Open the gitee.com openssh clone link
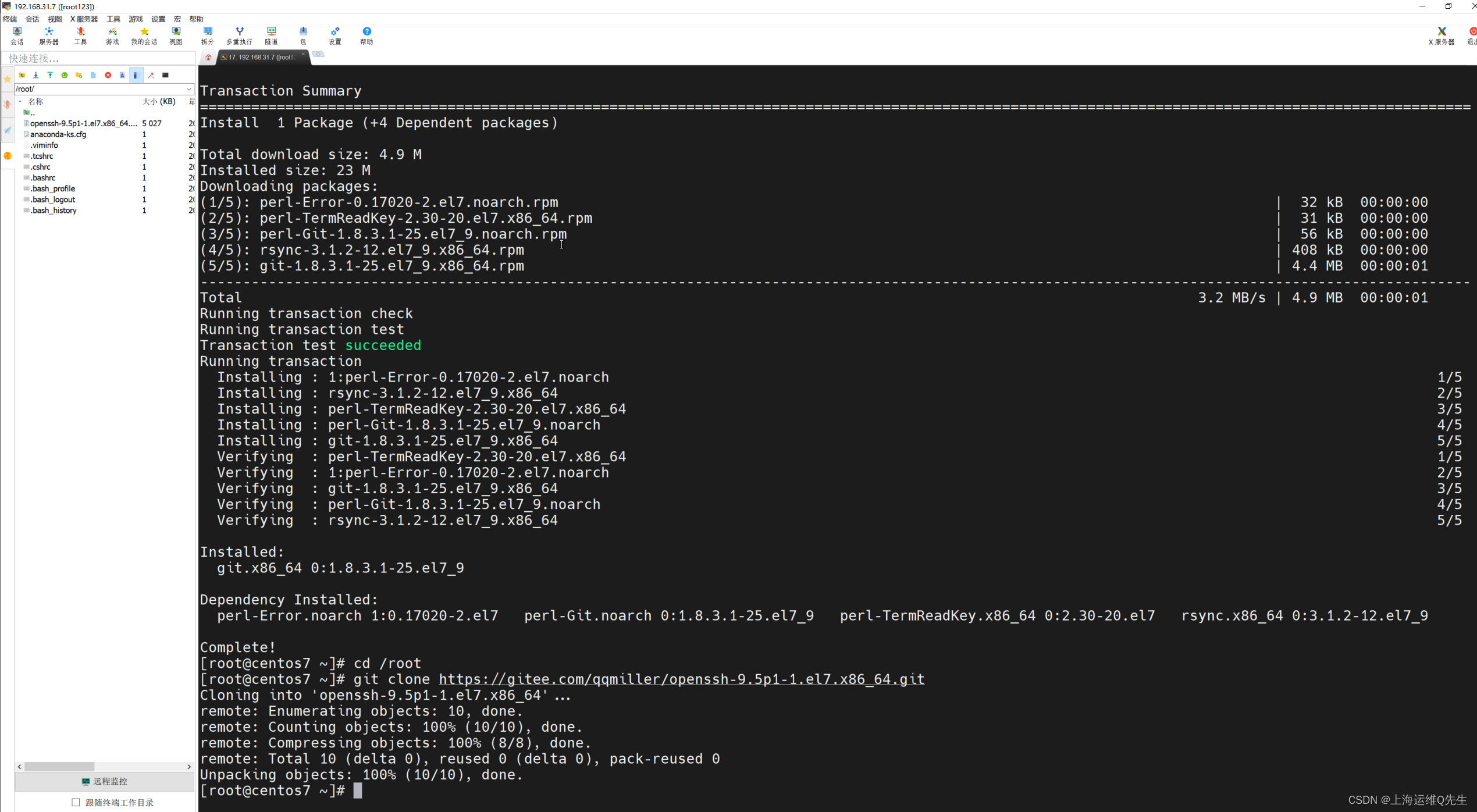This screenshot has width=1477, height=812. [681, 679]
